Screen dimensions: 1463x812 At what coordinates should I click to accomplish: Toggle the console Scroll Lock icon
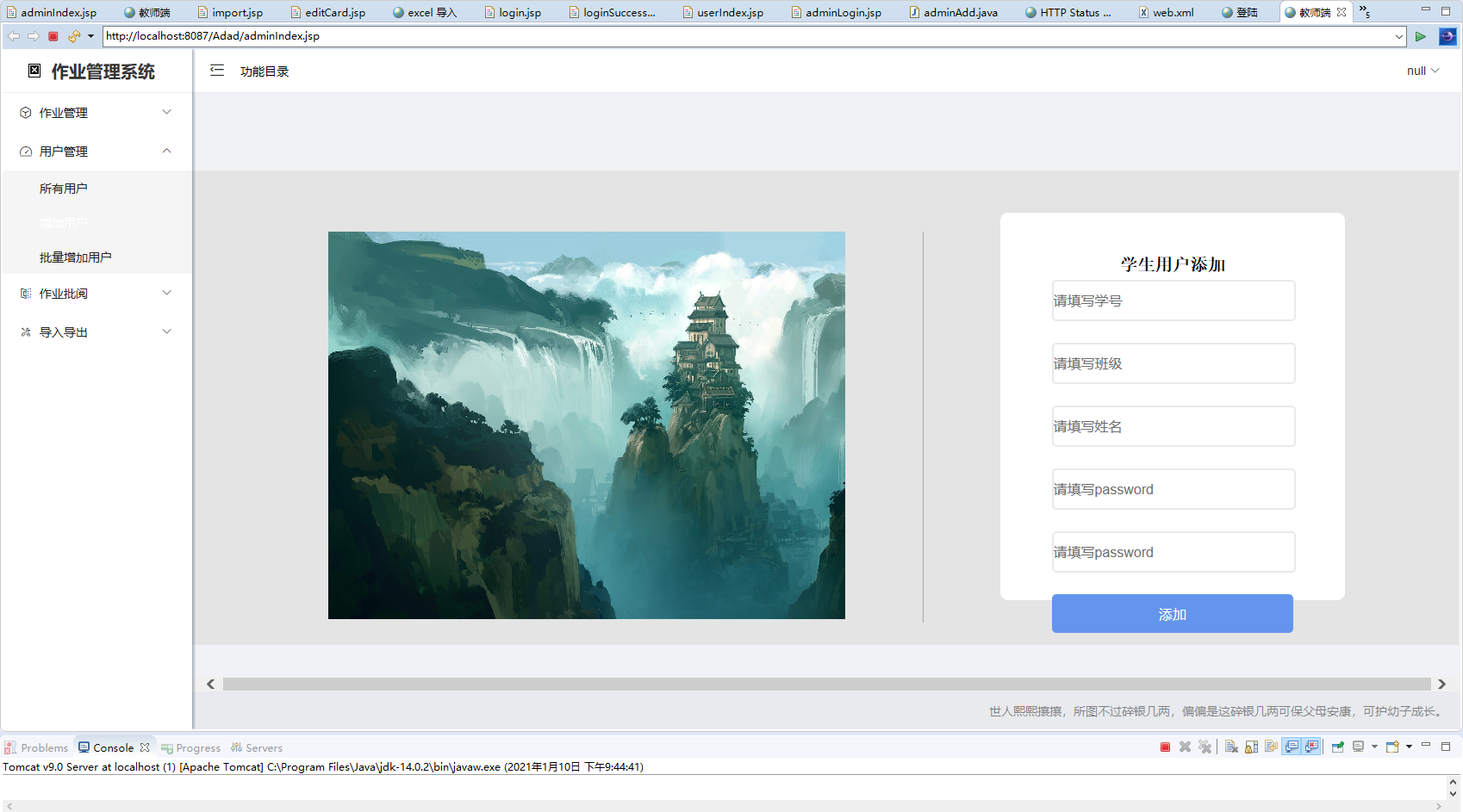click(1251, 747)
